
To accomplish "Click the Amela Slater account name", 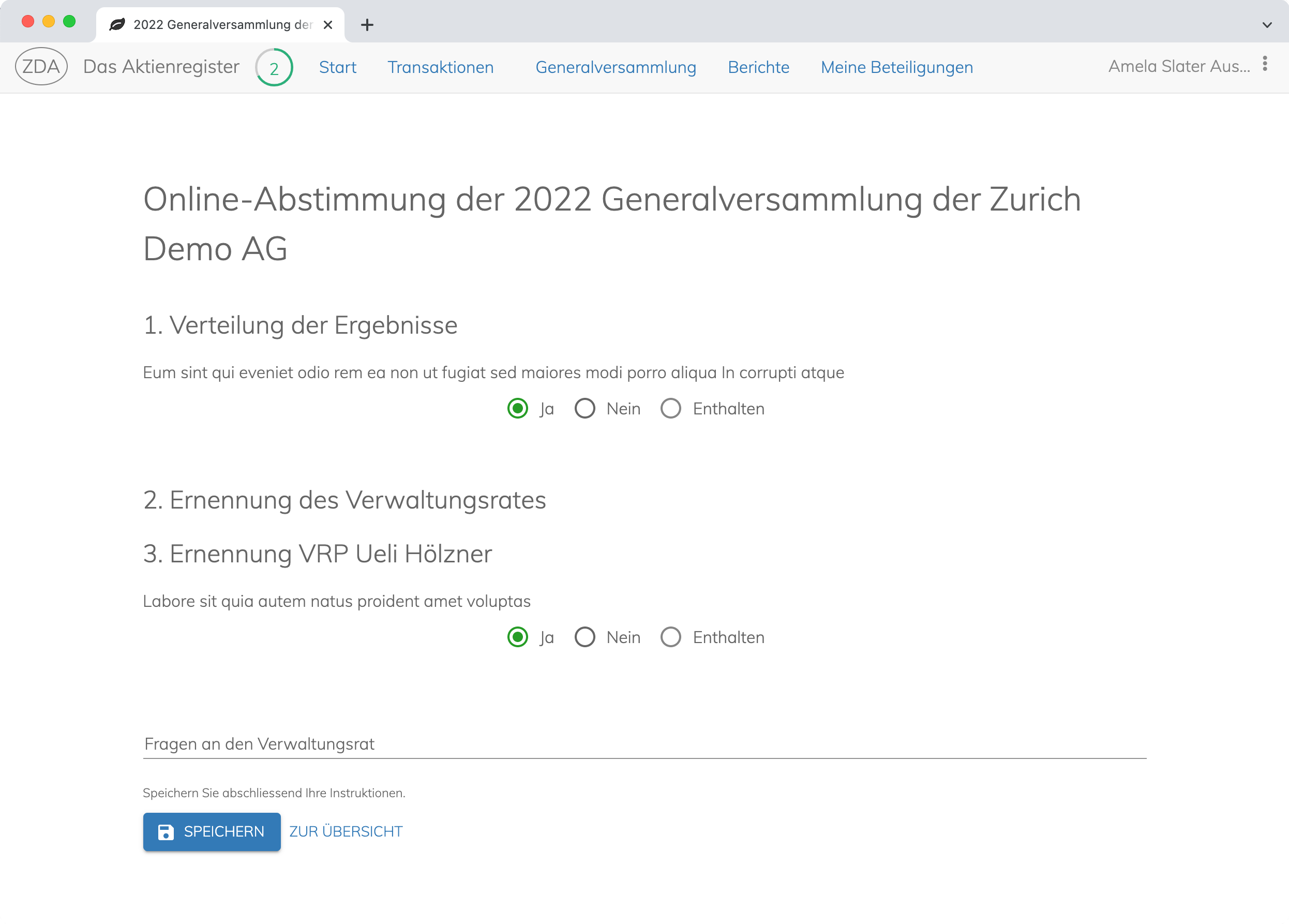I will [1179, 66].
